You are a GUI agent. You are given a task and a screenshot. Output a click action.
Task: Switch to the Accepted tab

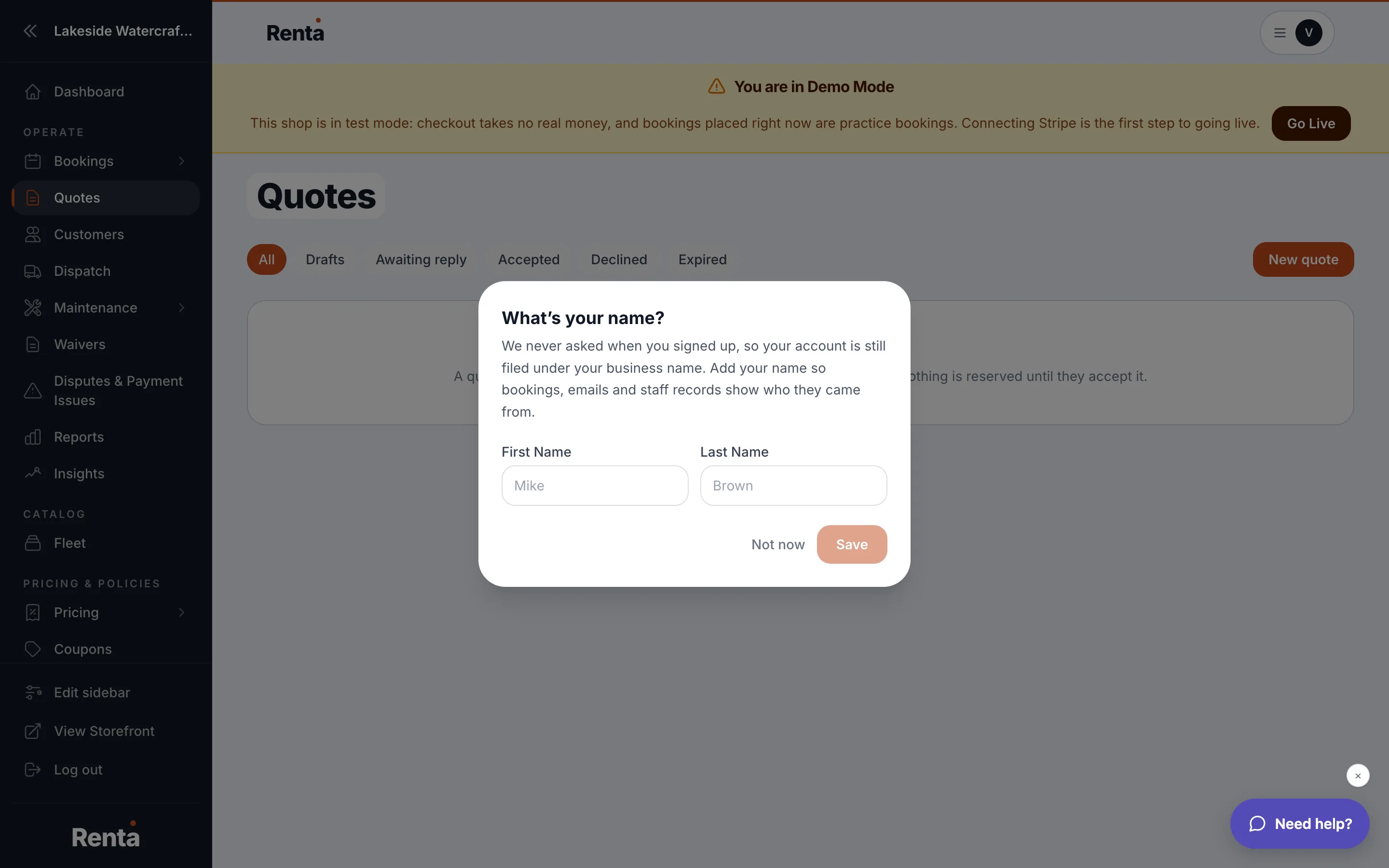[x=529, y=259]
